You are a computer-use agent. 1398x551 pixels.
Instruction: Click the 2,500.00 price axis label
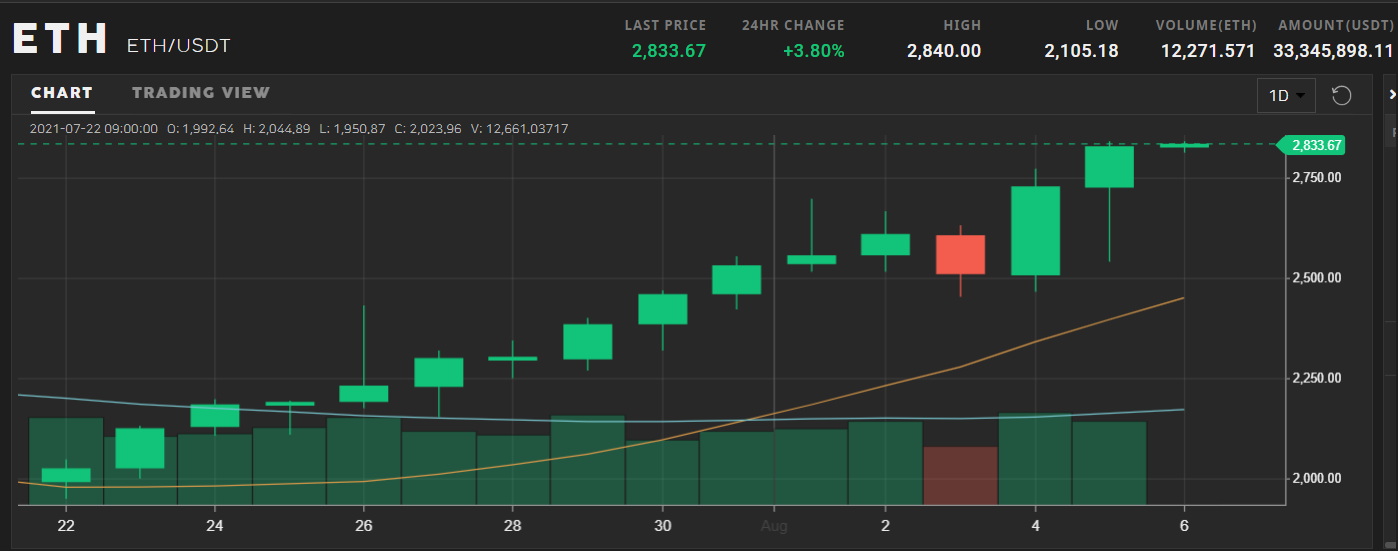[1316, 278]
